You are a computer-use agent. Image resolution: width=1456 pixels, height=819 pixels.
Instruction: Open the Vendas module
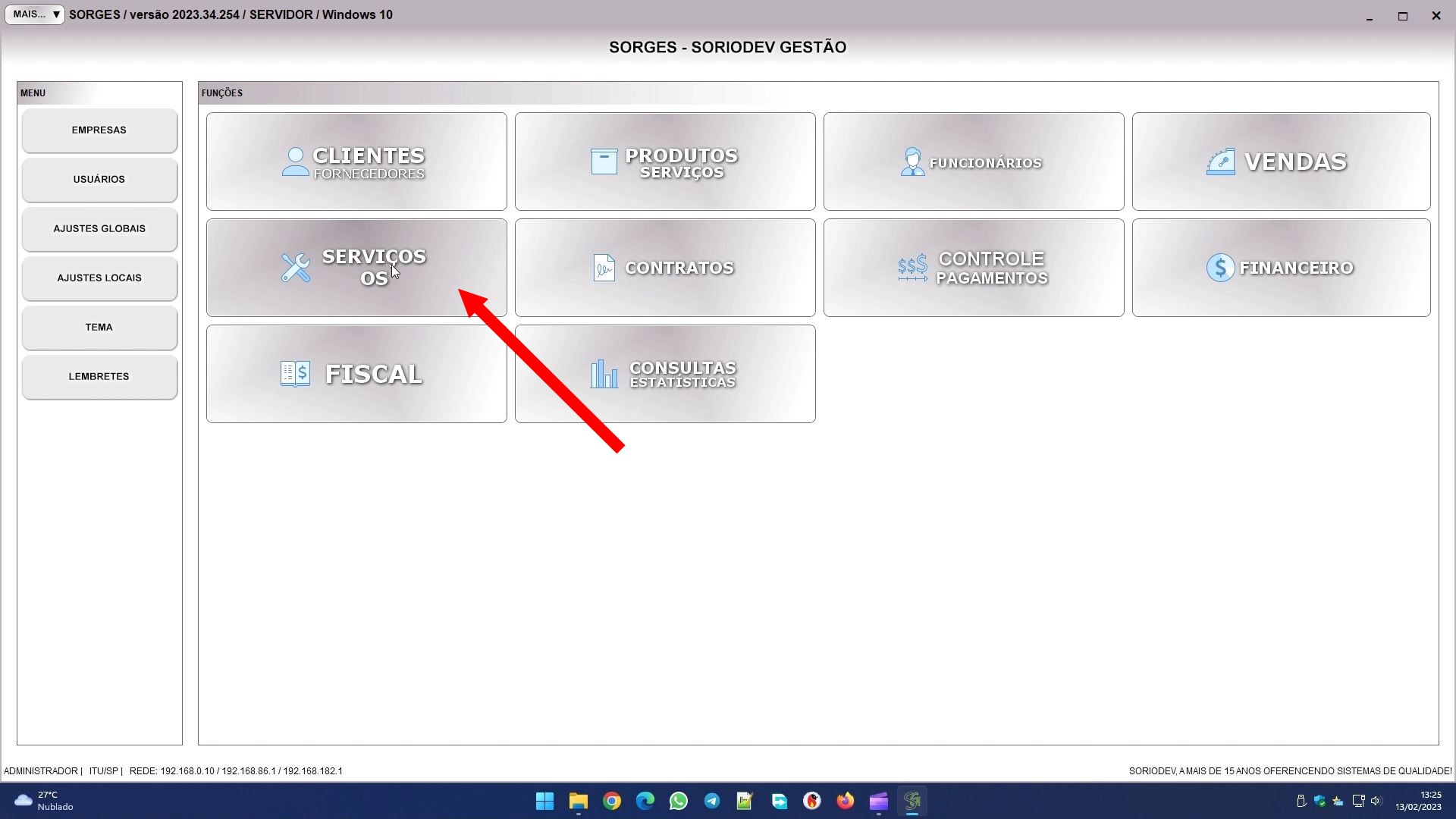[1282, 162]
